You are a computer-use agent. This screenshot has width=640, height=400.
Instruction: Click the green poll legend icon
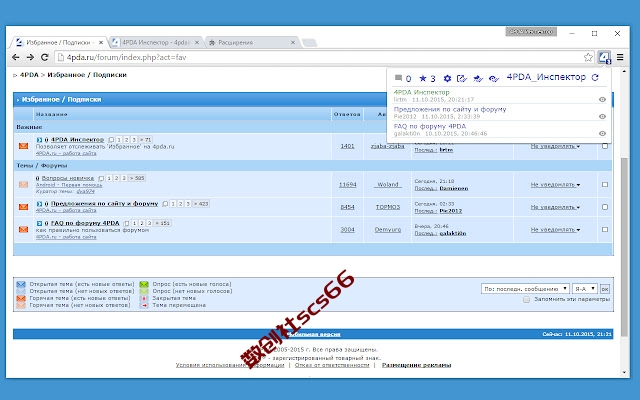[x=144, y=284]
